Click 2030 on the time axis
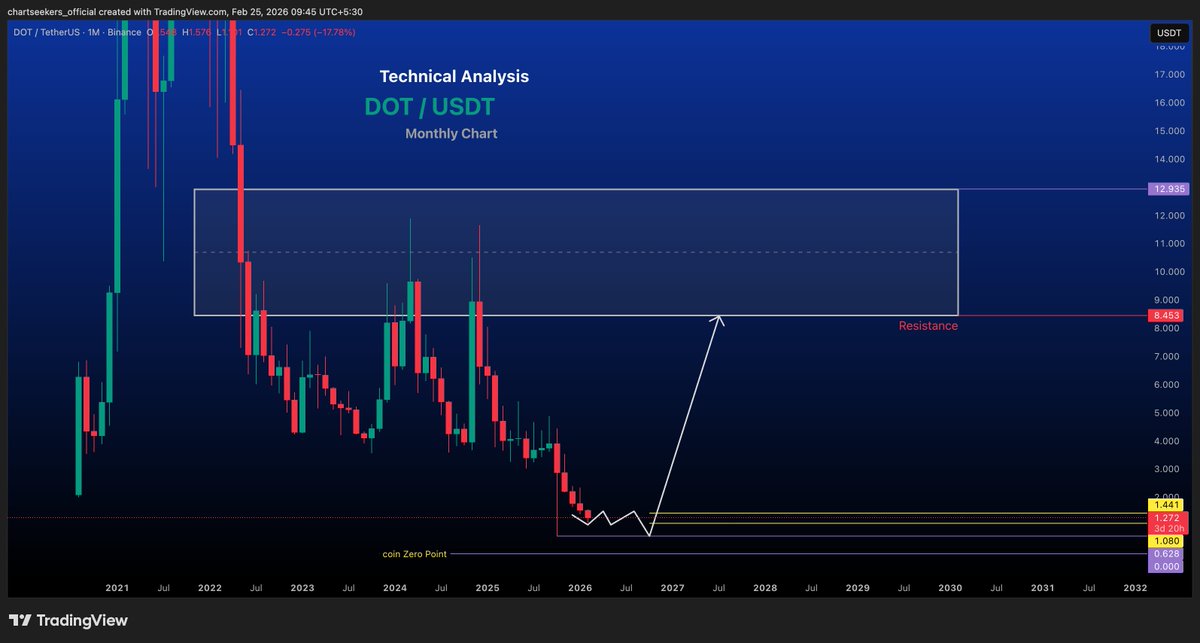This screenshot has width=1200, height=643. pos(949,589)
